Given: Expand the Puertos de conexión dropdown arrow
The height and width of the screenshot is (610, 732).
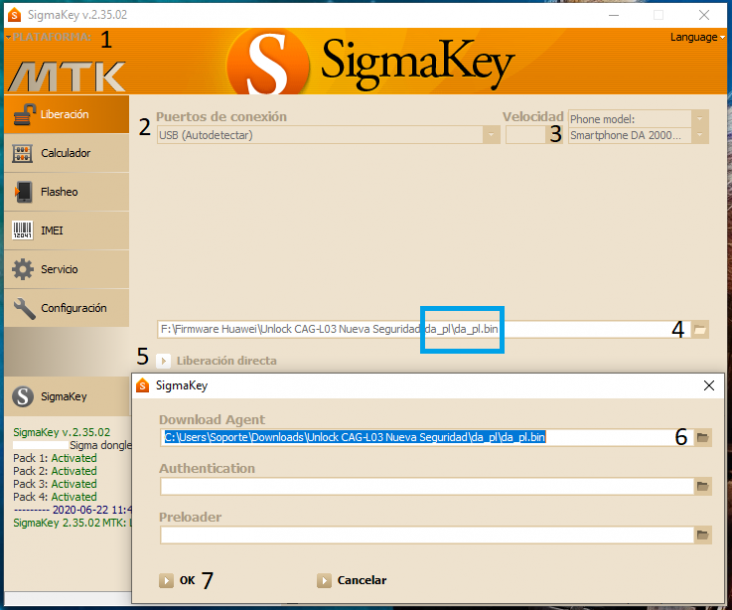Looking at the screenshot, I should pyautogui.click(x=491, y=135).
